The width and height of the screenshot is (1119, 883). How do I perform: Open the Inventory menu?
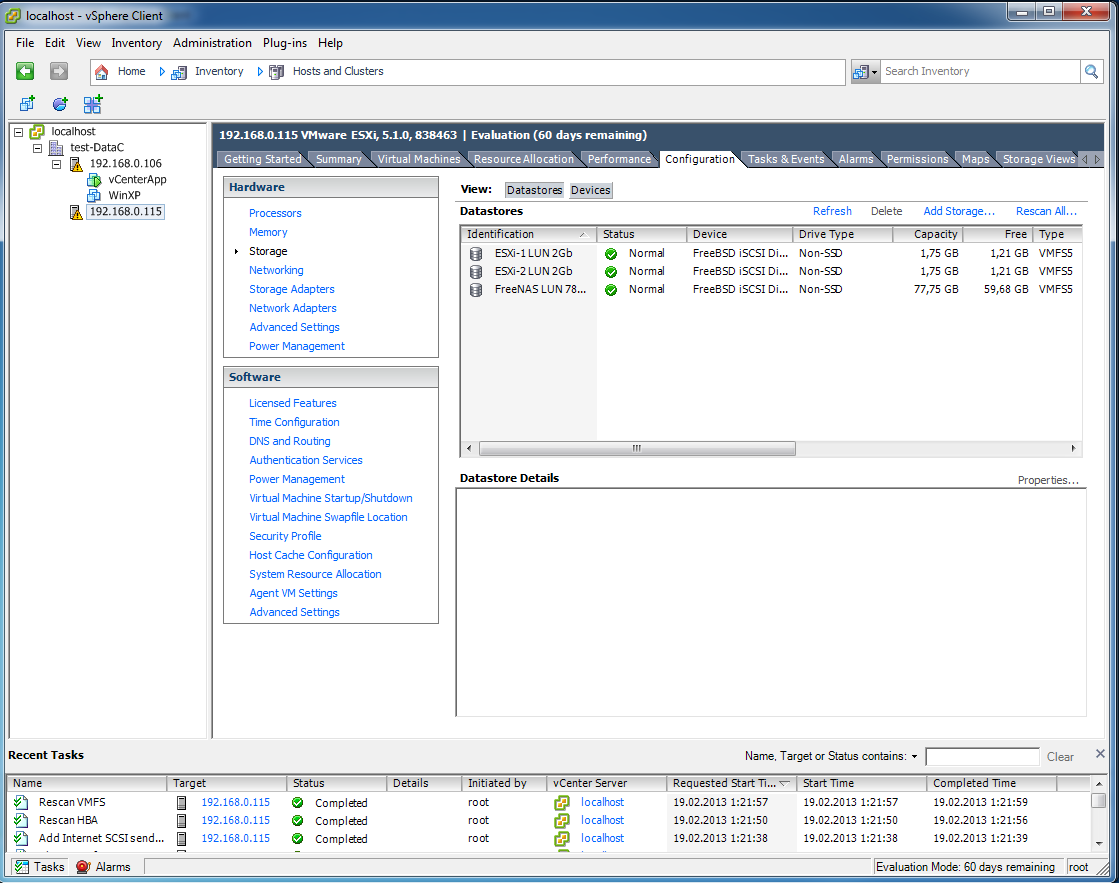point(136,43)
